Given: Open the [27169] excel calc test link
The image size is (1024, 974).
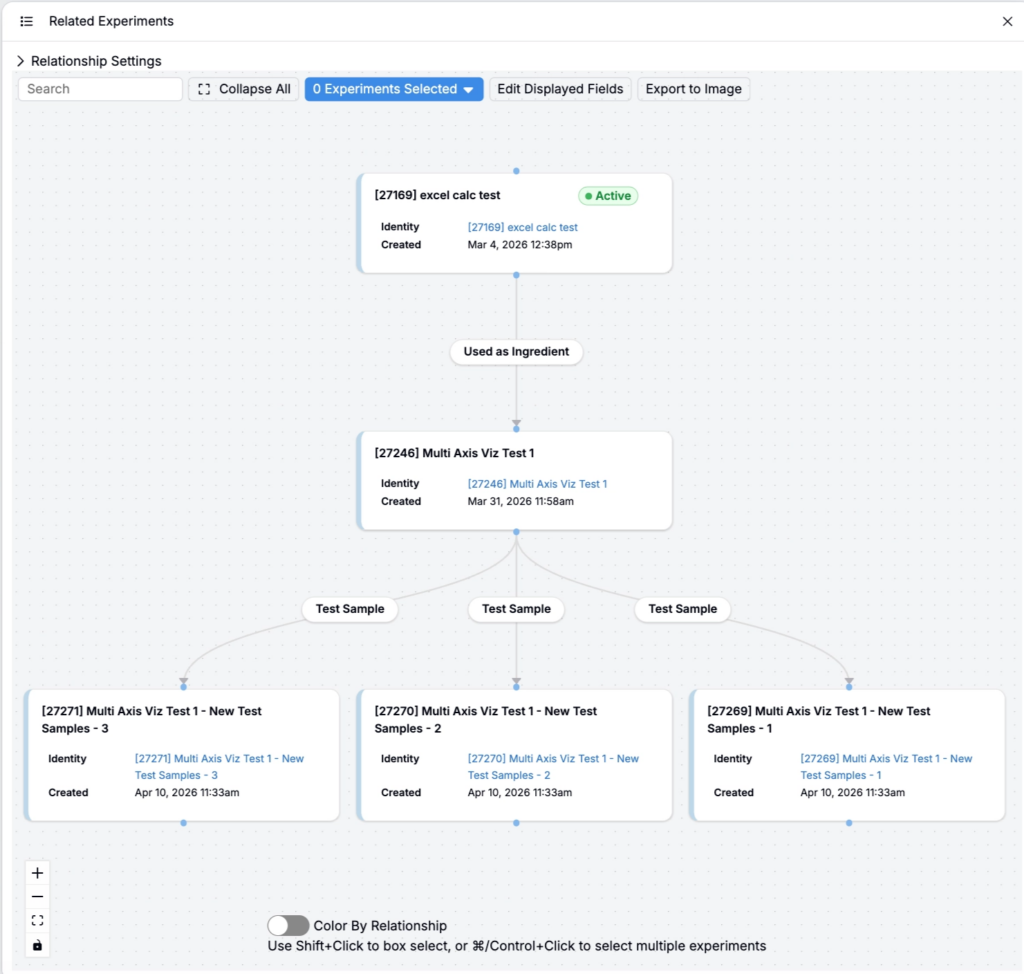Looking at the screenshot, I should 522,227.
